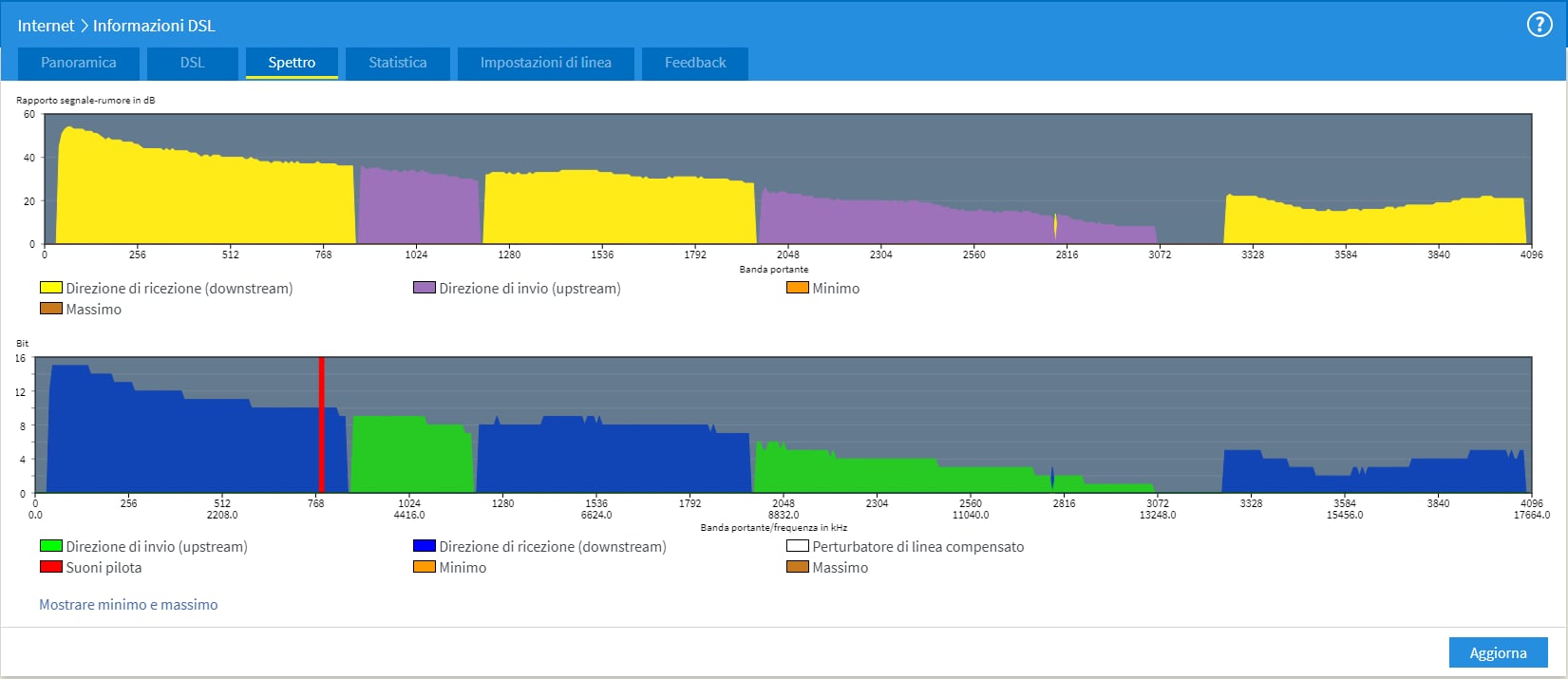Switch to the Feedback tab
This screenshot has height=679, width=1568.
(x=694, y=63)
